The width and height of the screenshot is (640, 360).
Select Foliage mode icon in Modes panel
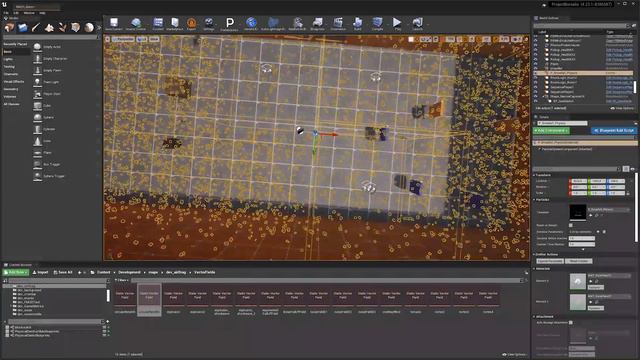click(x=62, y=27)
